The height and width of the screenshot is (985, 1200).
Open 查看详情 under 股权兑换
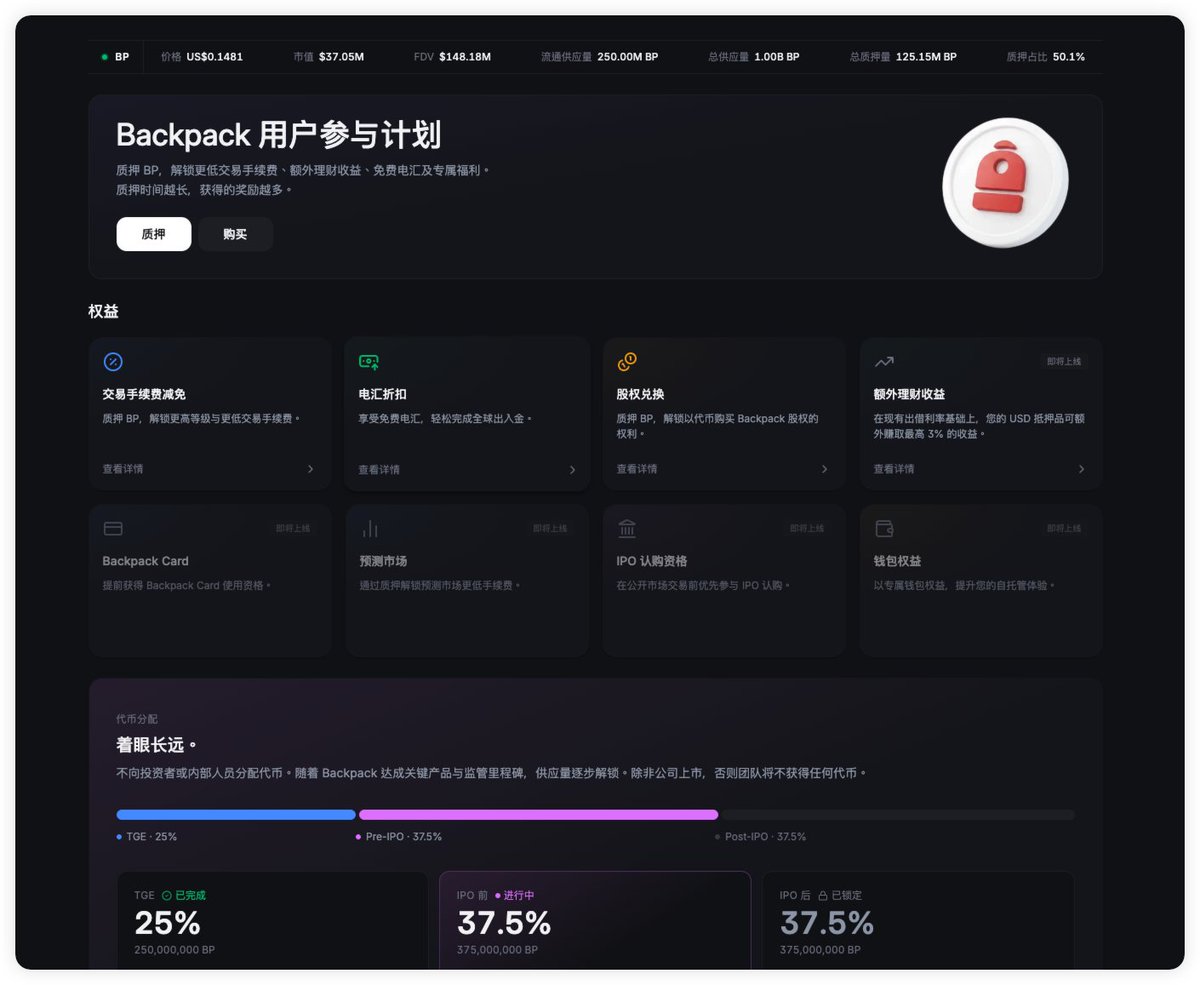click(637, 469)
